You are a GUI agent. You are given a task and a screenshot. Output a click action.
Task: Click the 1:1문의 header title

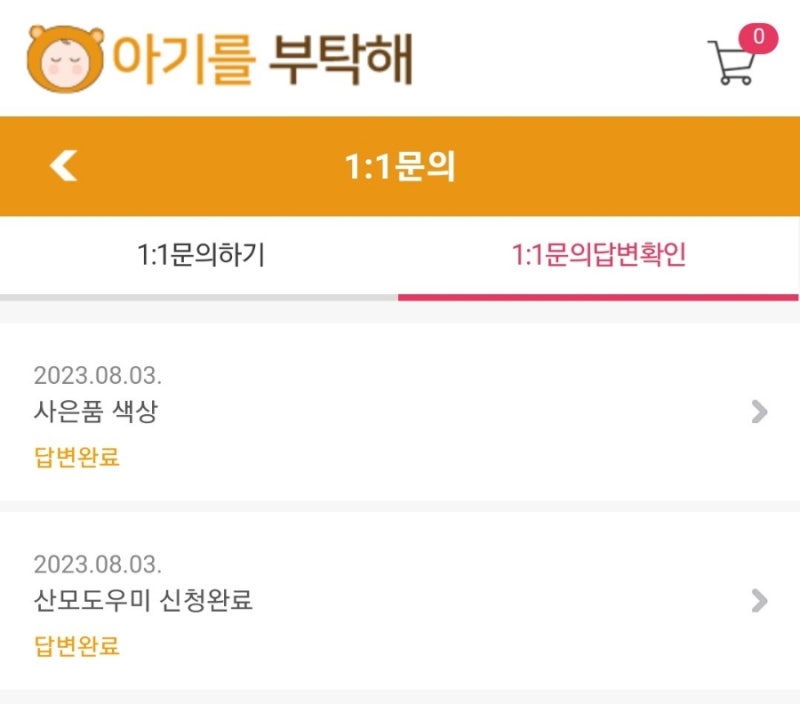(399, 166)
